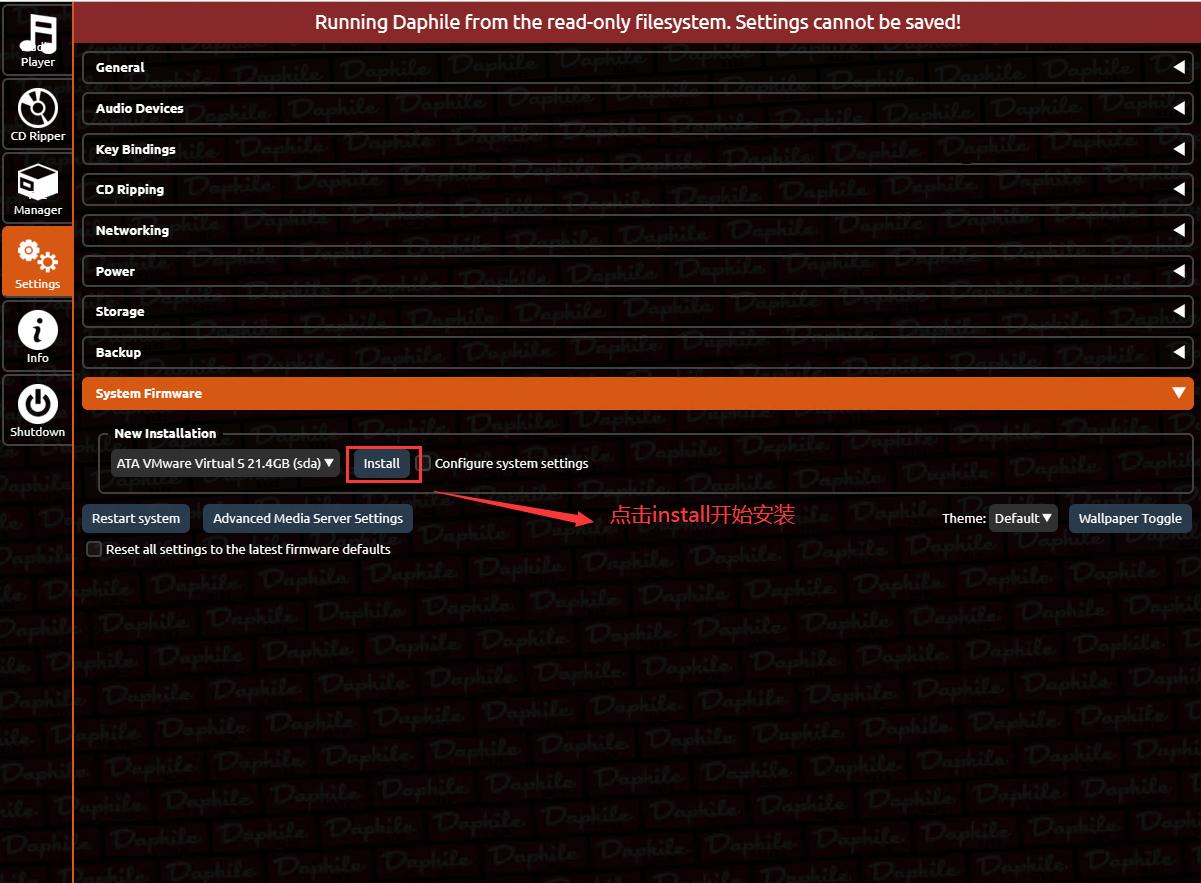
Task: Expand the Audio Devices section
Action: coord(637,108)
